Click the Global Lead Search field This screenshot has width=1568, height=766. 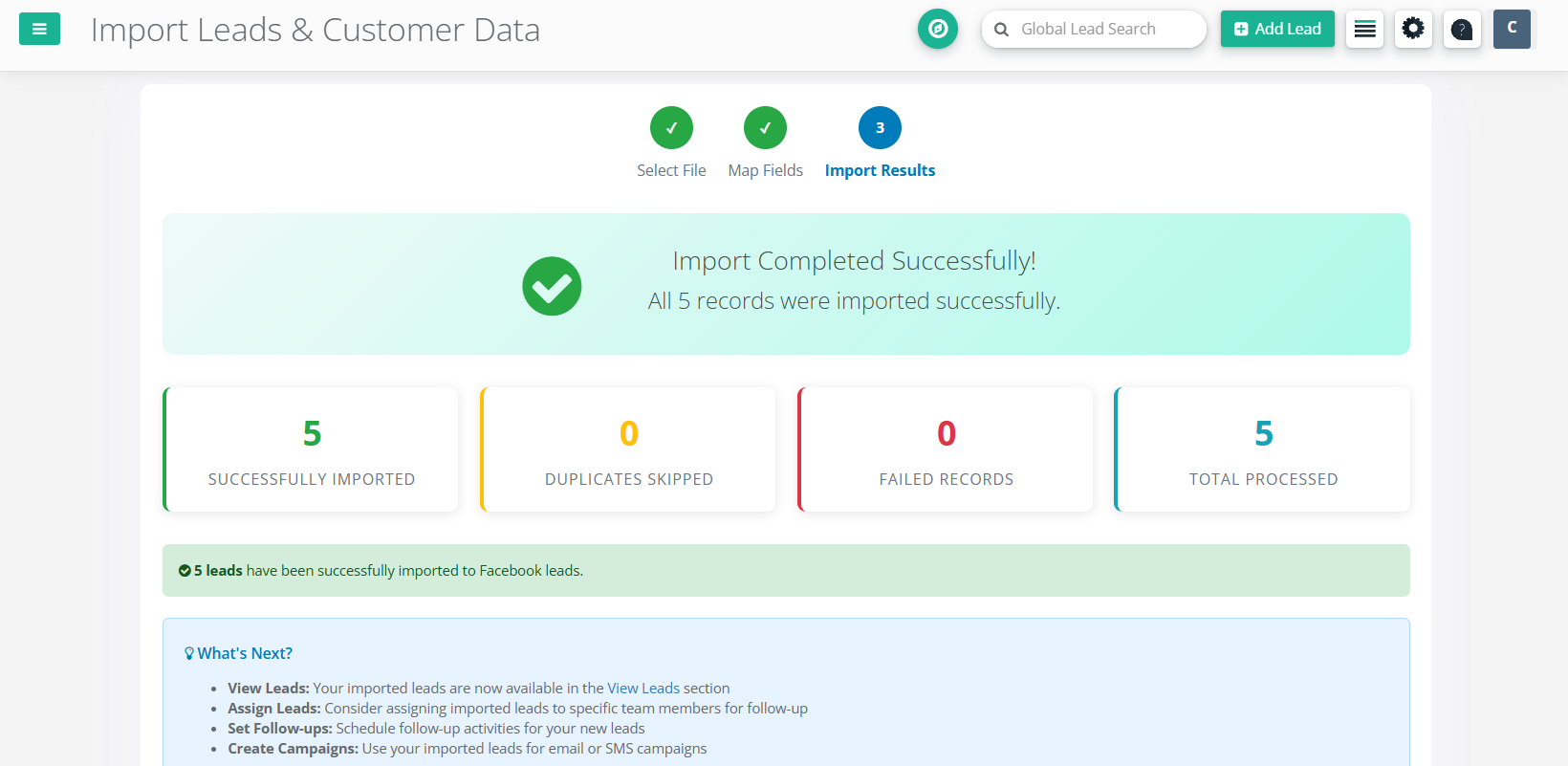[1100, 30]
